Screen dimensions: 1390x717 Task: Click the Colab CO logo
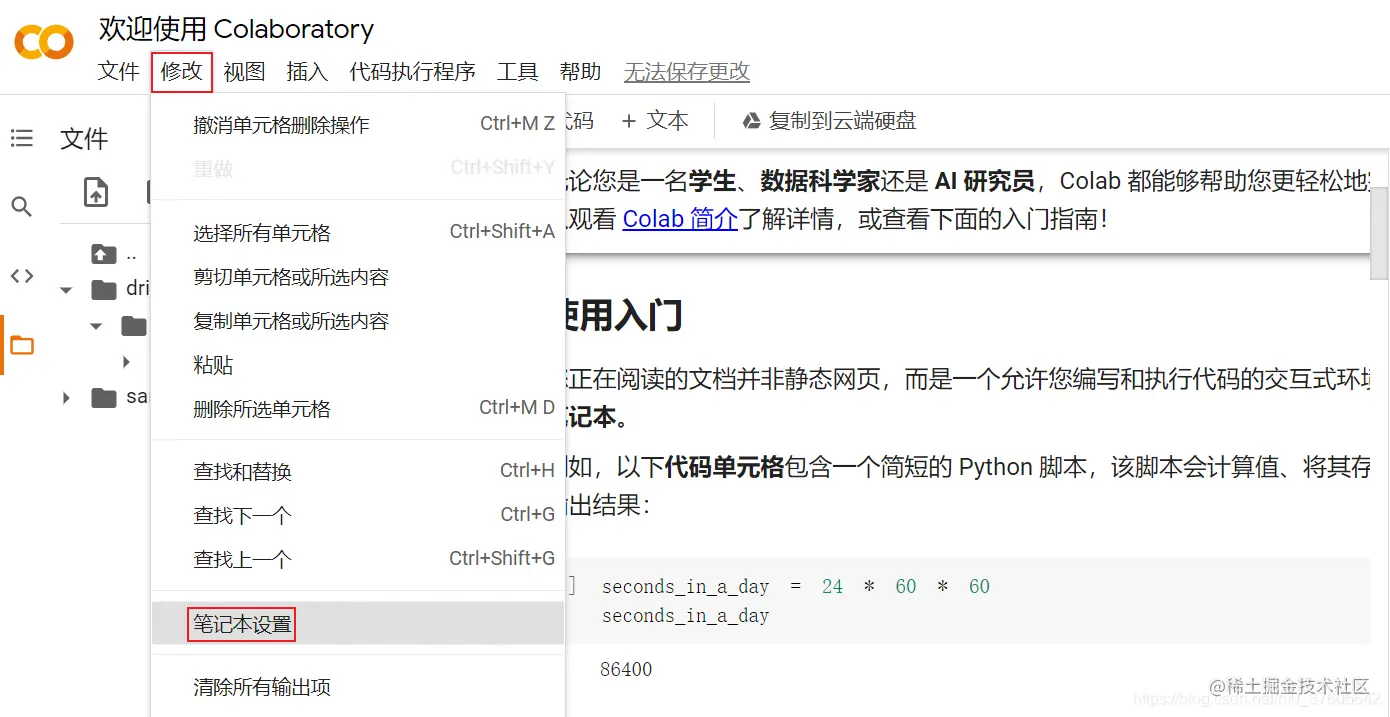click(44, 42)
